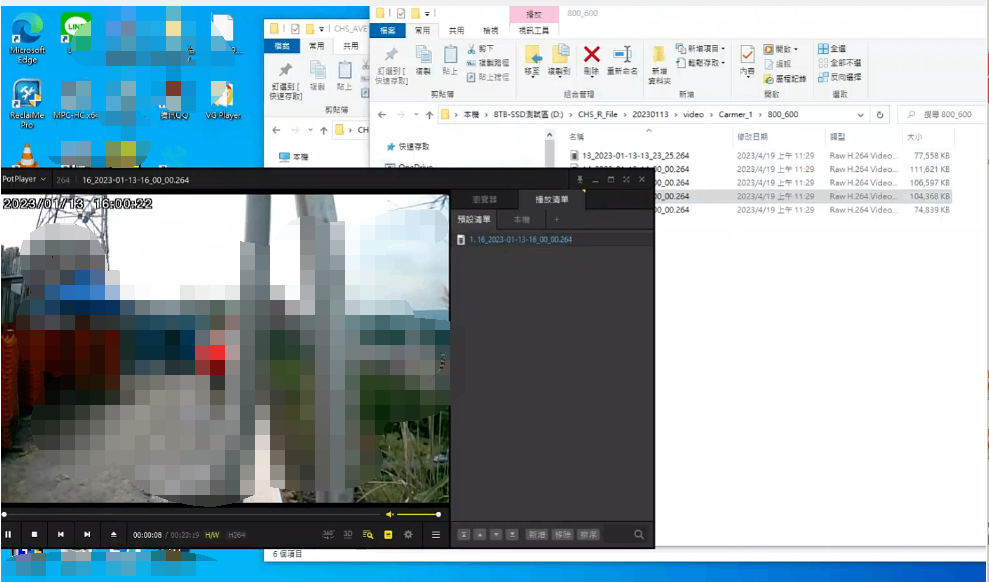Open the PotPlayer main menu dropdown
Image resolution: width=989 pixels, height=582 pixels.
24,179
